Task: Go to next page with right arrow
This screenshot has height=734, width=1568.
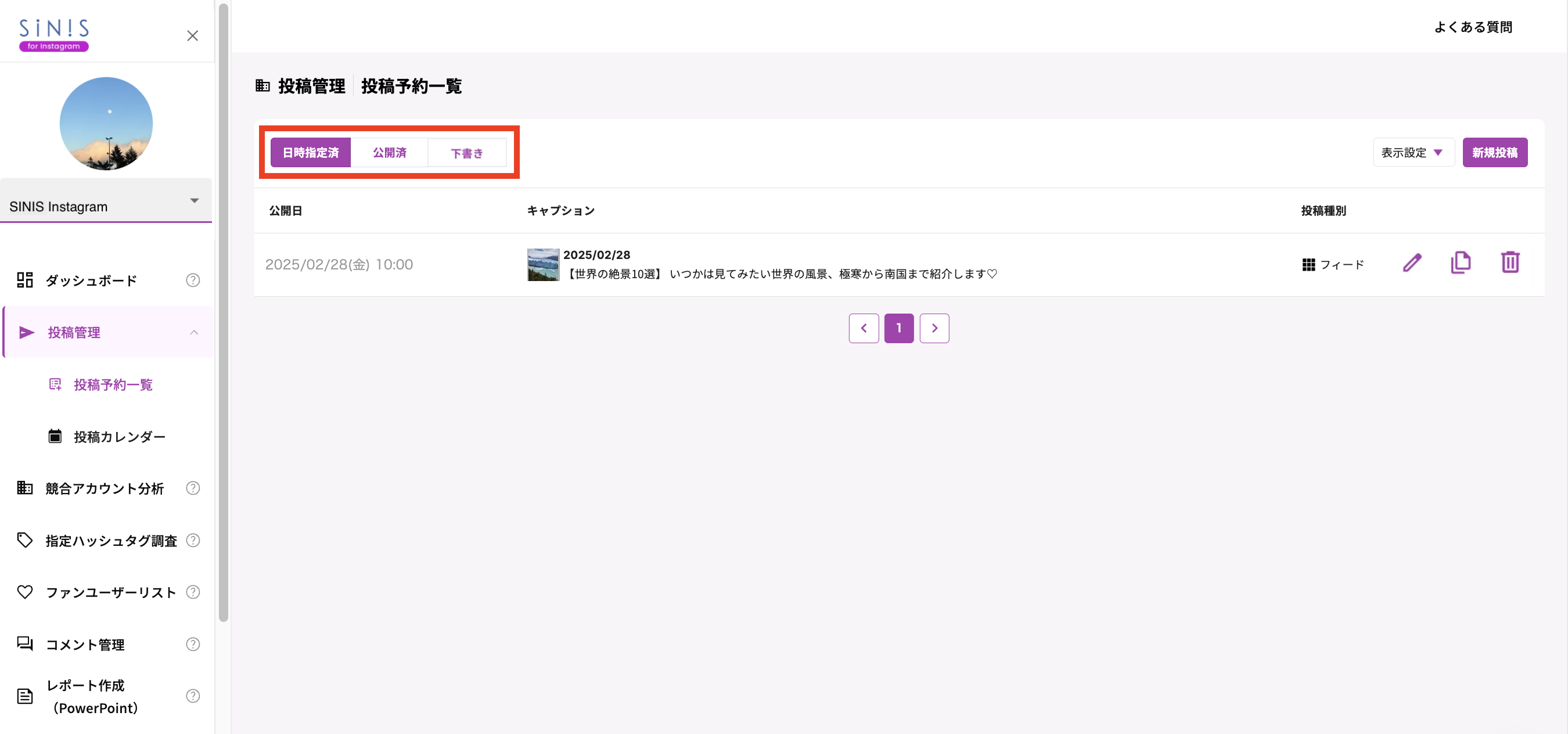Action: pyautogui.click(x=934, y=329)
